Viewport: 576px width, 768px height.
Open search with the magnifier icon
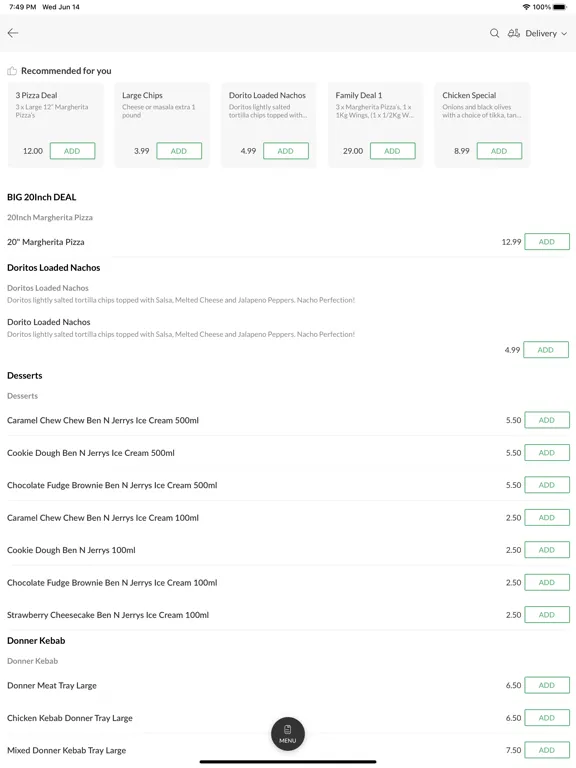(494, 33)
